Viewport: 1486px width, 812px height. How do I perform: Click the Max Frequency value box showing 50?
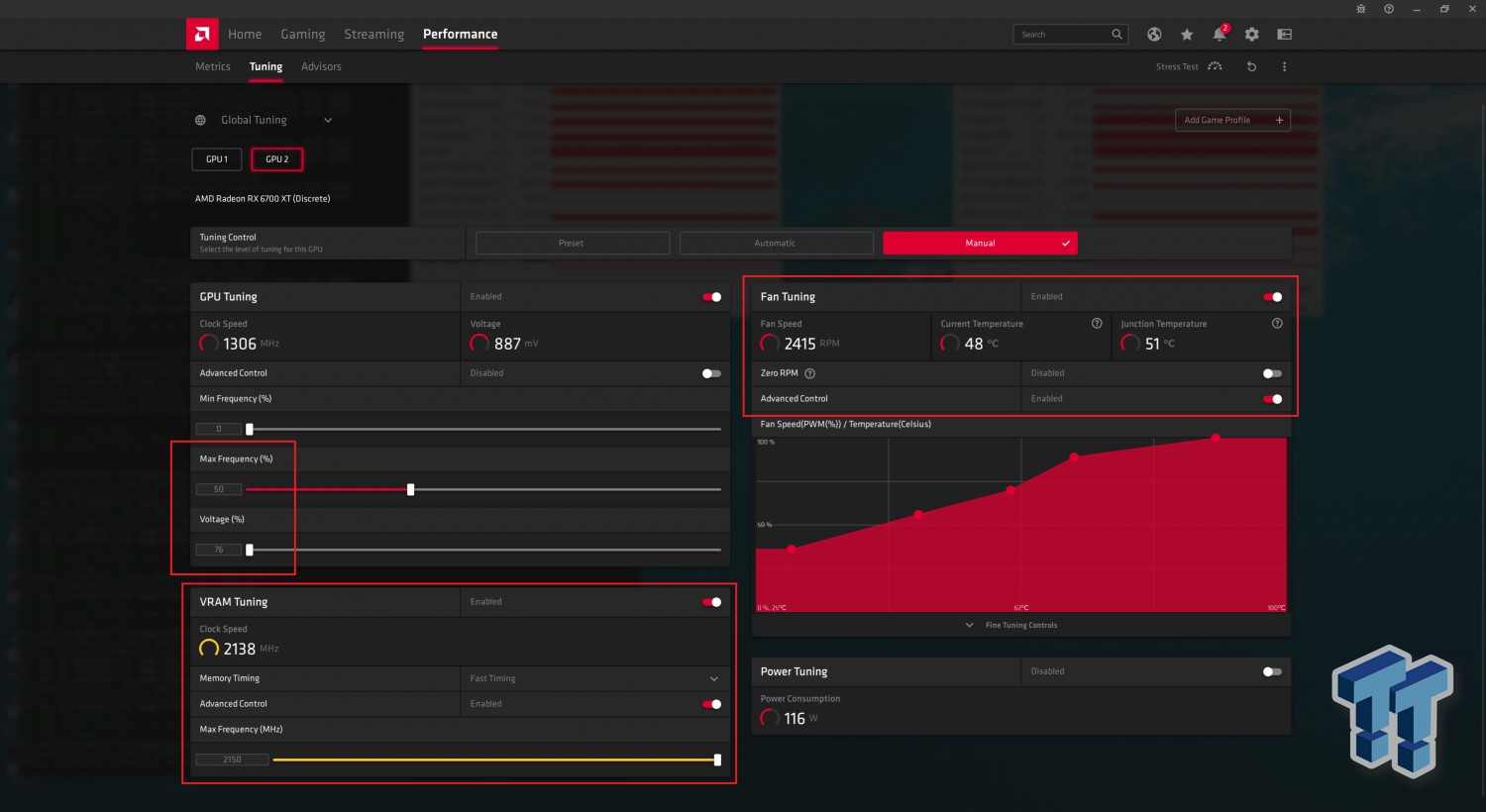point(219,489)
